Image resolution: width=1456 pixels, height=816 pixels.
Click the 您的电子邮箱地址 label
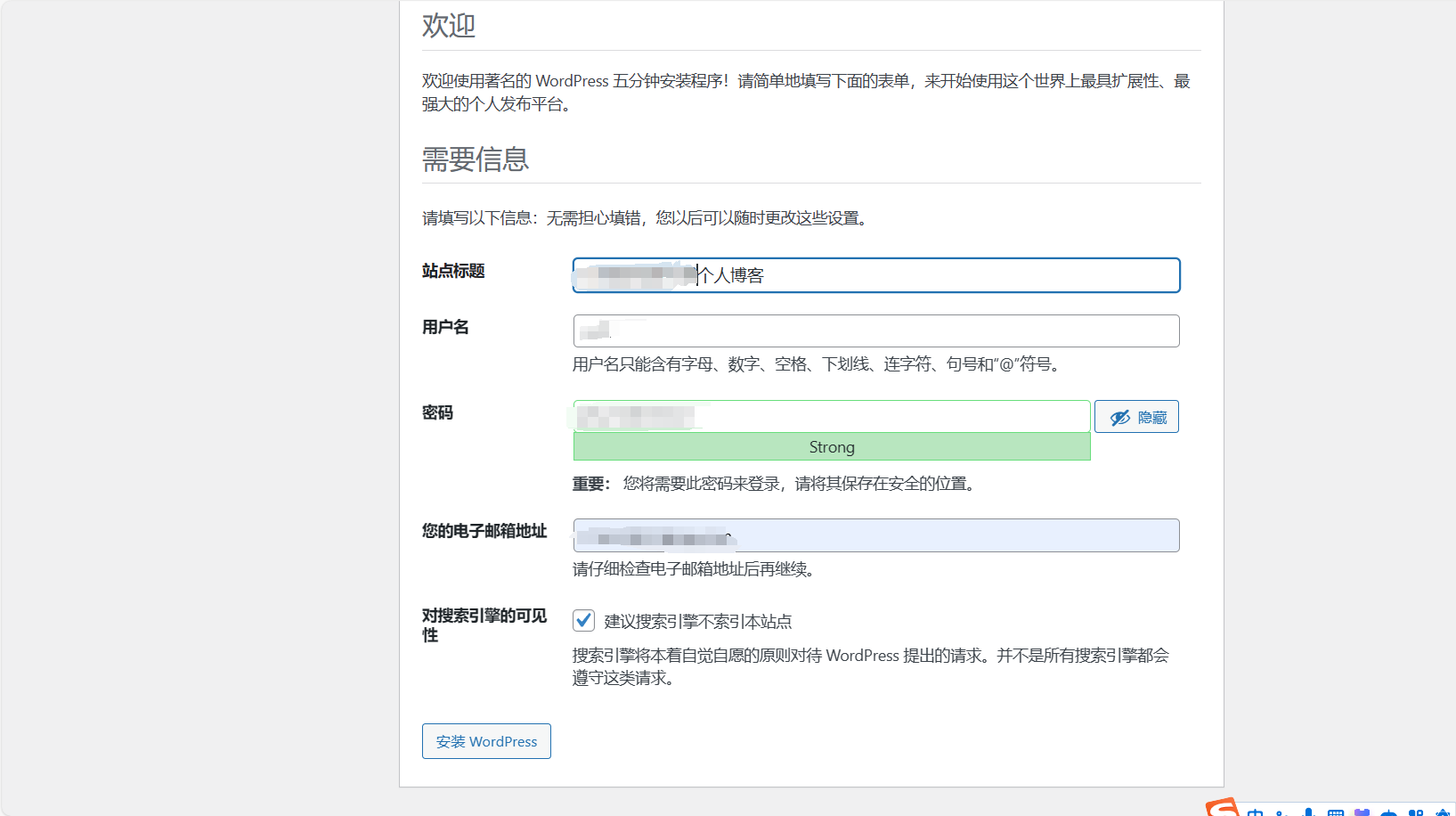pos(484,531)
